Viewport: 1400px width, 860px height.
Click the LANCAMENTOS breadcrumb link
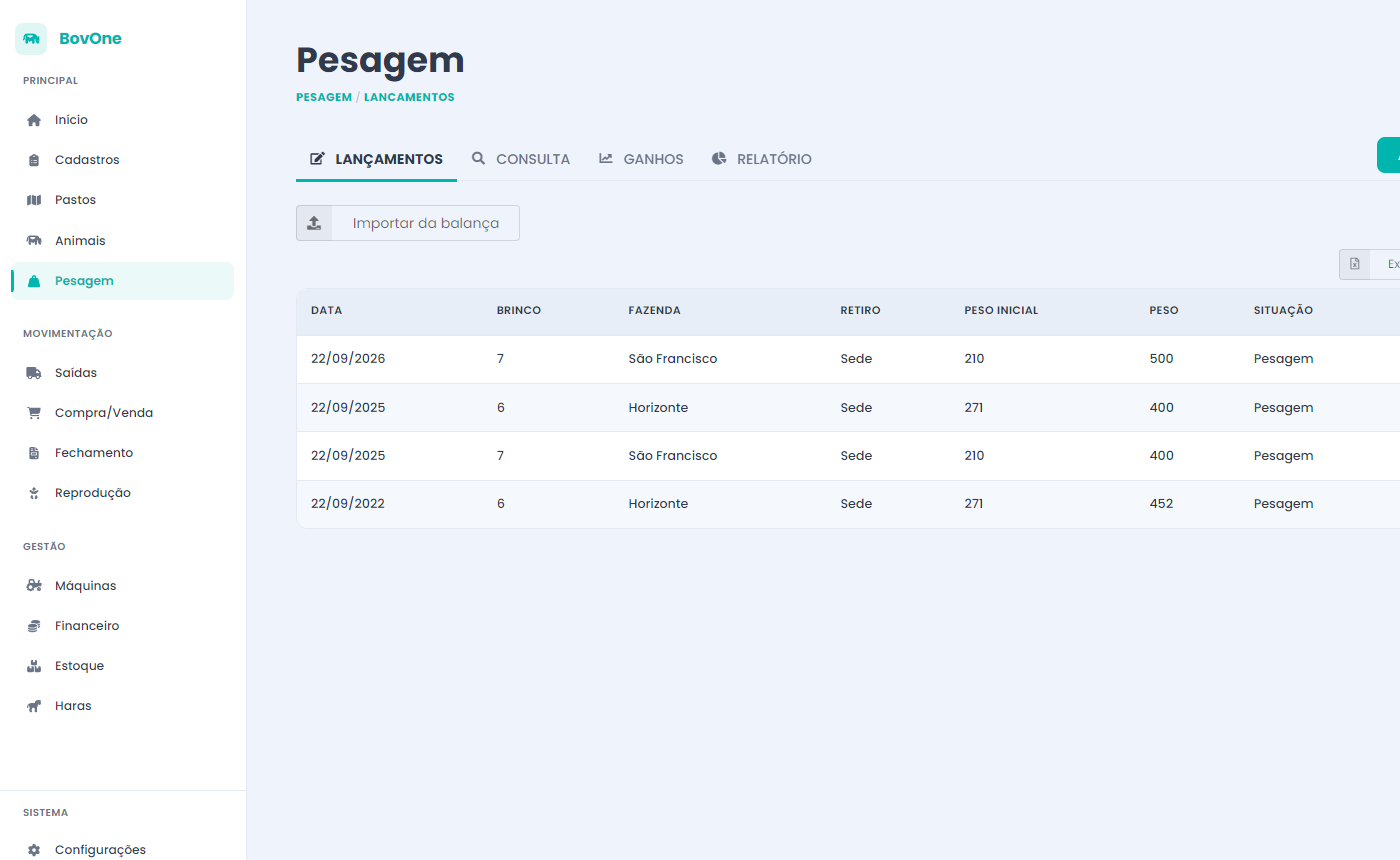click(x=409, y=97)
